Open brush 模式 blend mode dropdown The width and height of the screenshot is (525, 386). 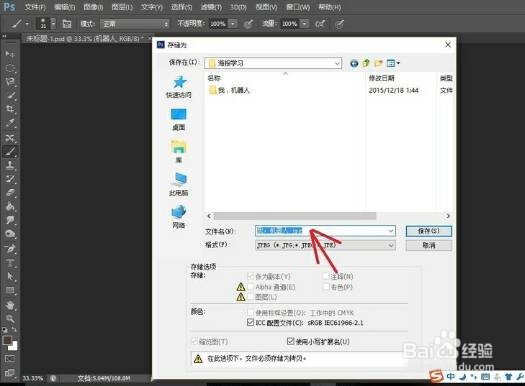pyautogui.click(x=135, y=24)
